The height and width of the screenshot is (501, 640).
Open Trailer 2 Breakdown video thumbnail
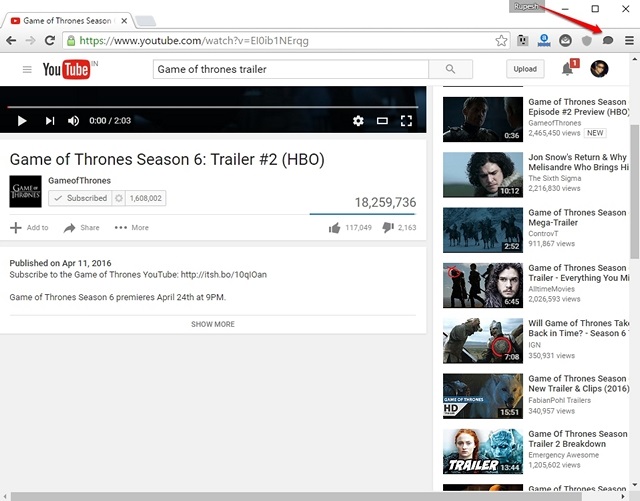483,451
